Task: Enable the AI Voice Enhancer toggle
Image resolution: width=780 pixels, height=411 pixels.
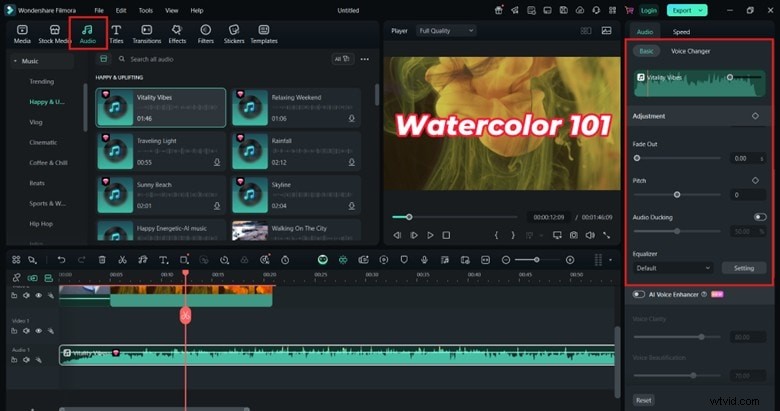Action: [639, 294]
